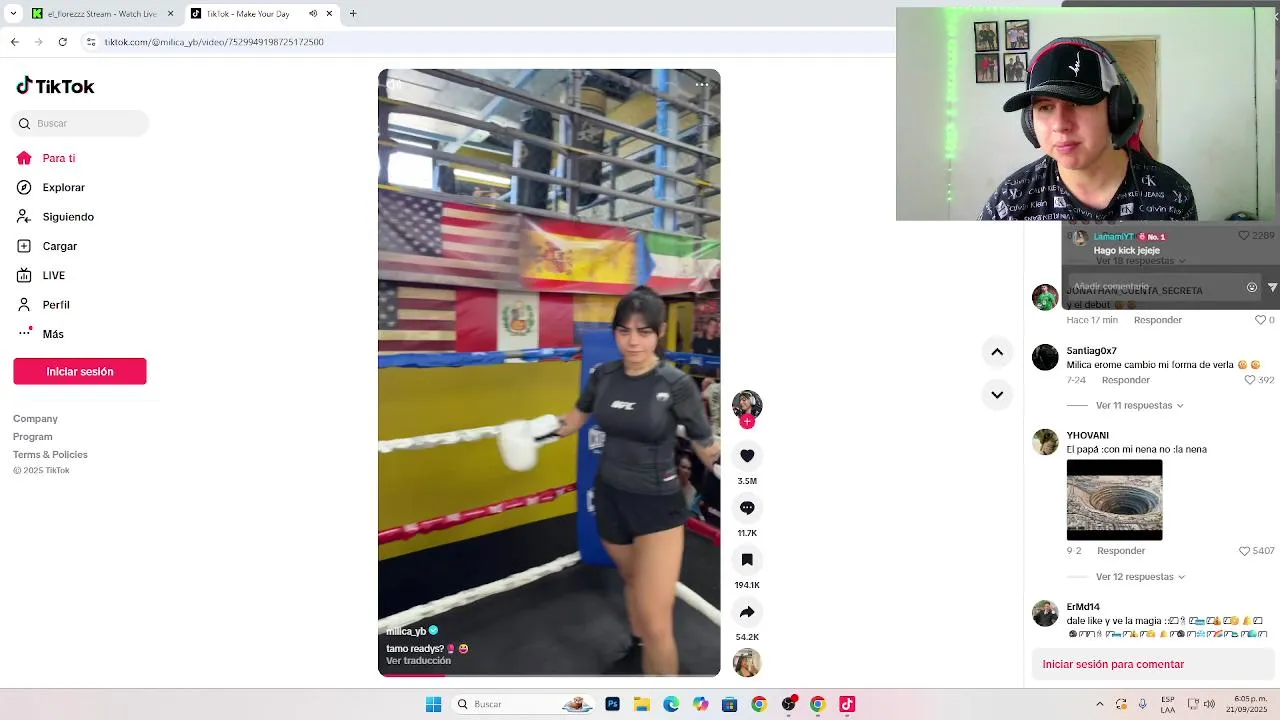Open Santiag0x7's profile avatar

1045,358
